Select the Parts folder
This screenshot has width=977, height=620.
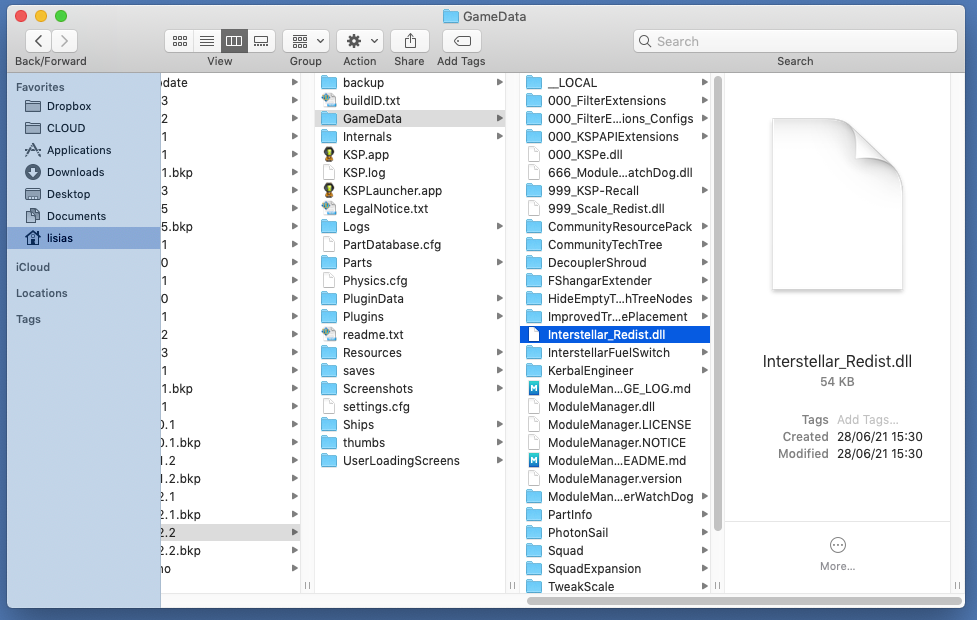click(x=410, y=262)
